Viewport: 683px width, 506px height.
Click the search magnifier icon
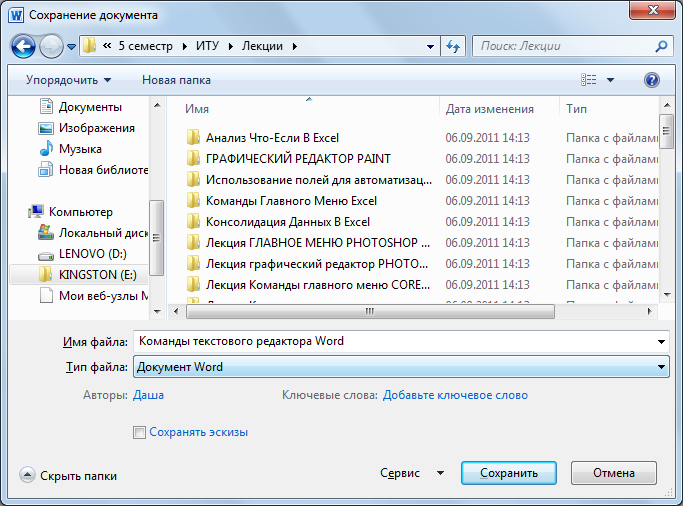661,46
